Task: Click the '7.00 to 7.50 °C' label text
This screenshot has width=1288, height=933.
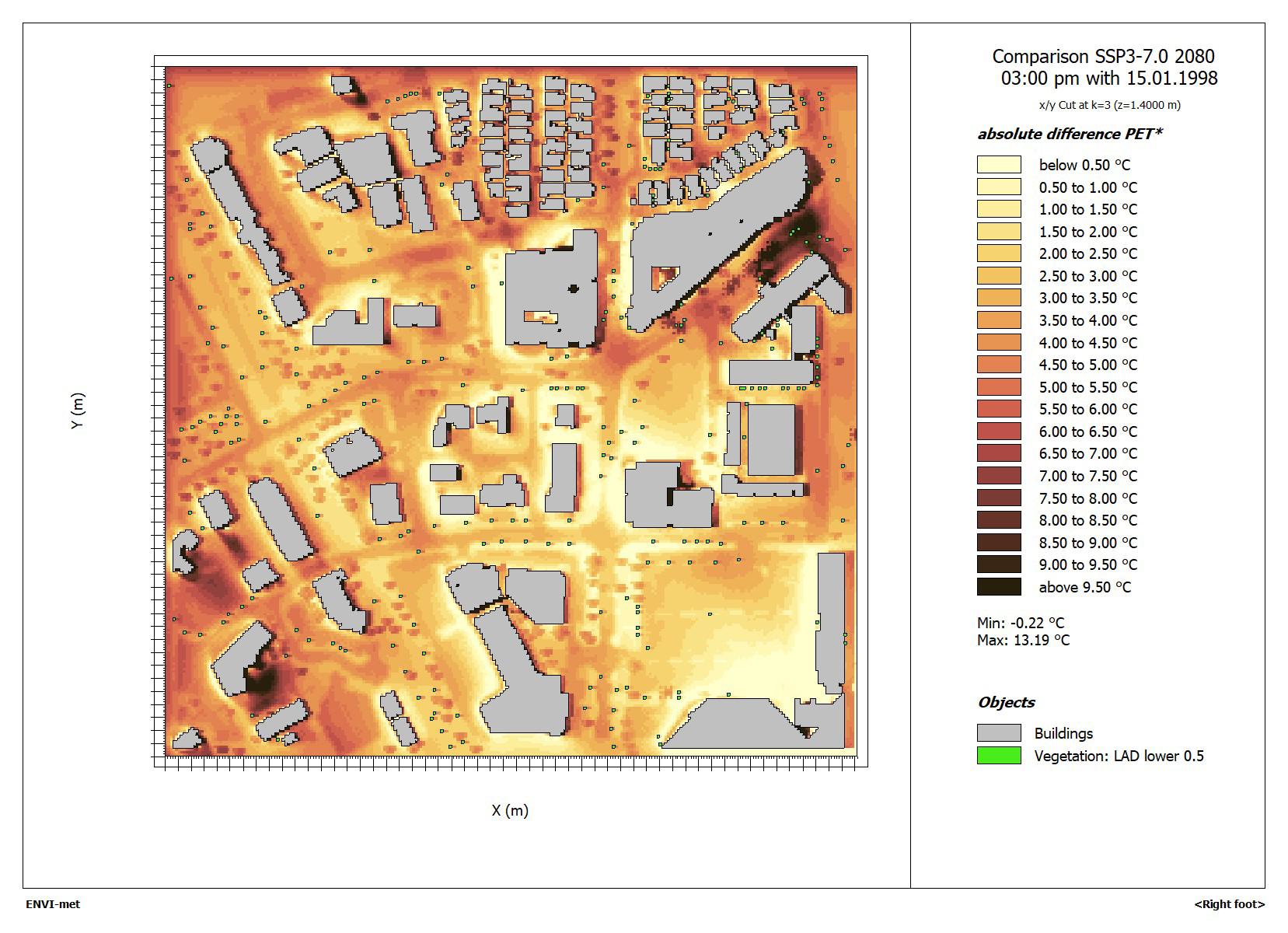Action: tap(1087, 476)
